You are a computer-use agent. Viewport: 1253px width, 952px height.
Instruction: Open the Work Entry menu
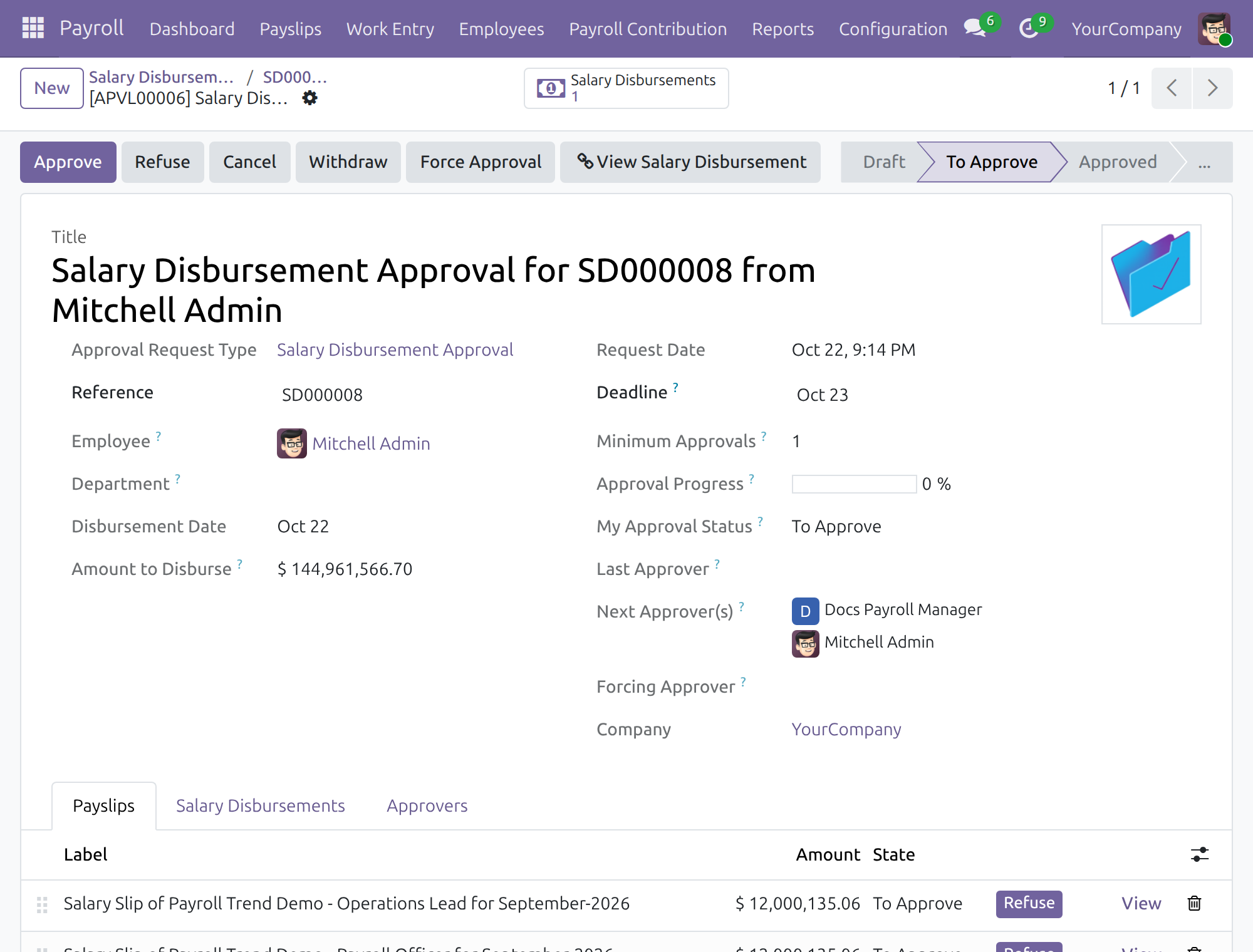[x=390, y=29]
